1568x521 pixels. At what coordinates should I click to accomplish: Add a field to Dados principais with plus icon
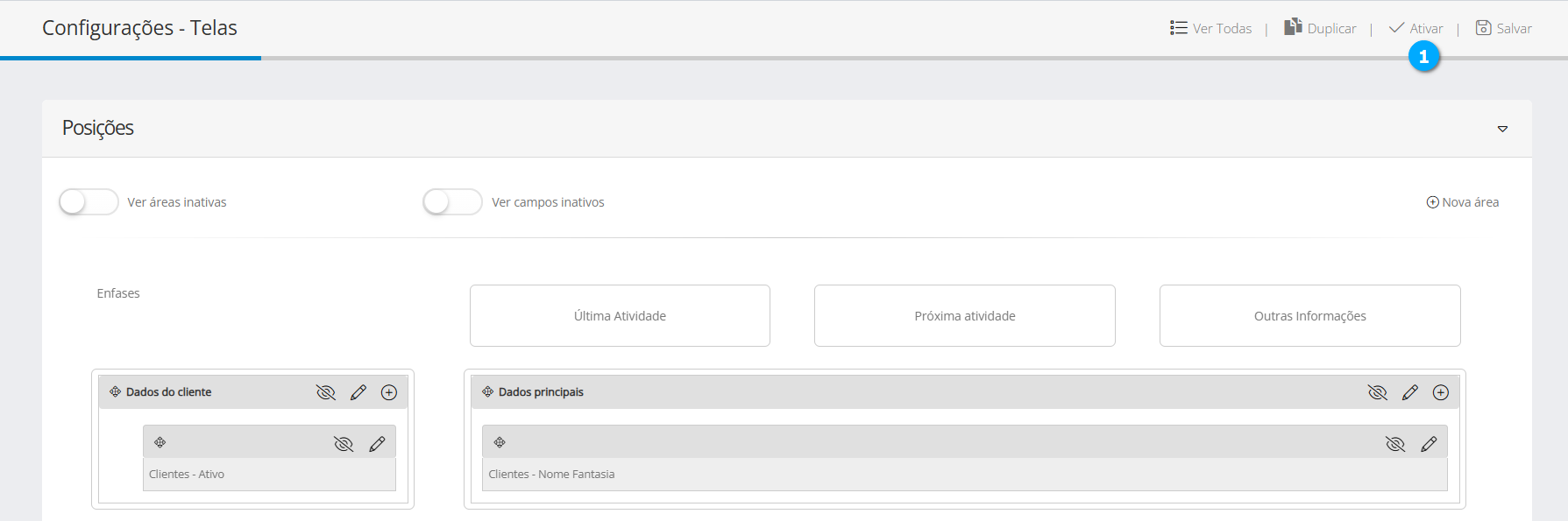(x=1440, y=392)
